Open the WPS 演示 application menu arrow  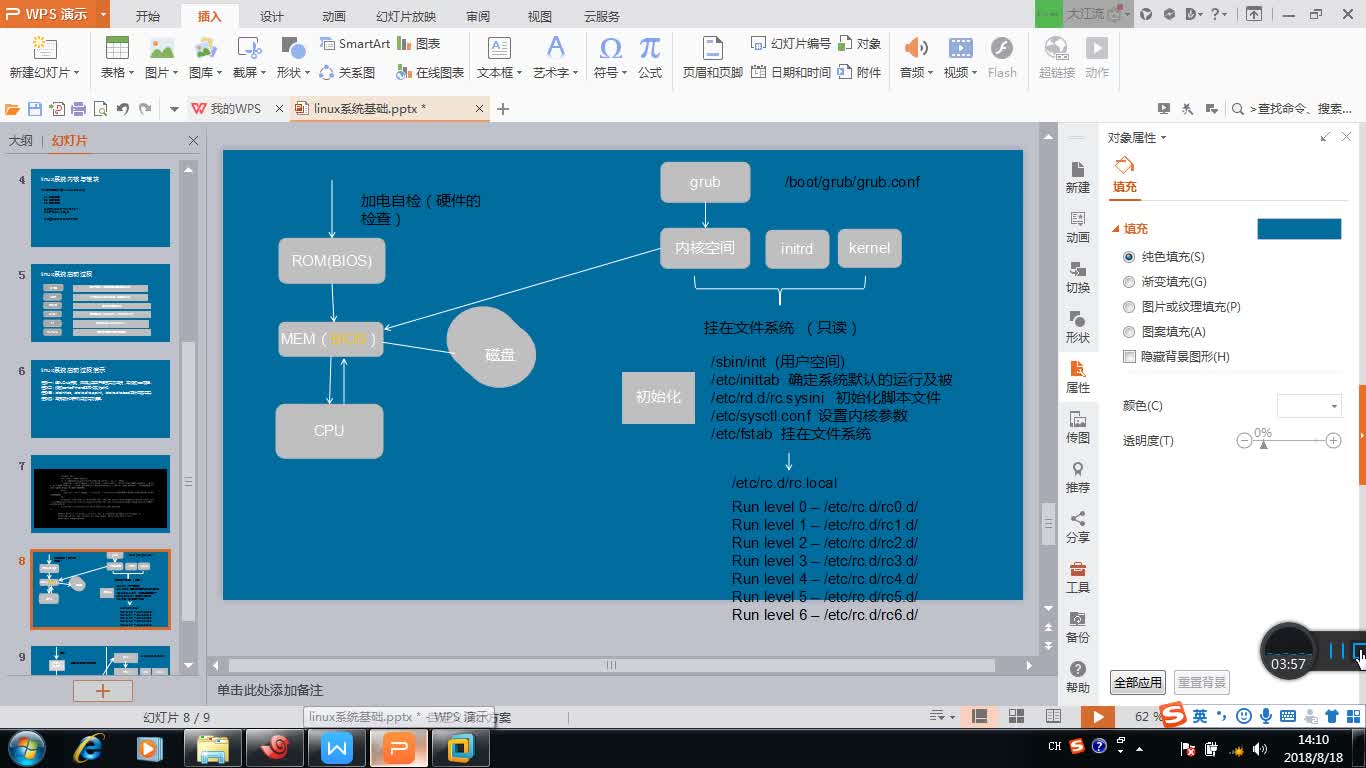(103, 15)
